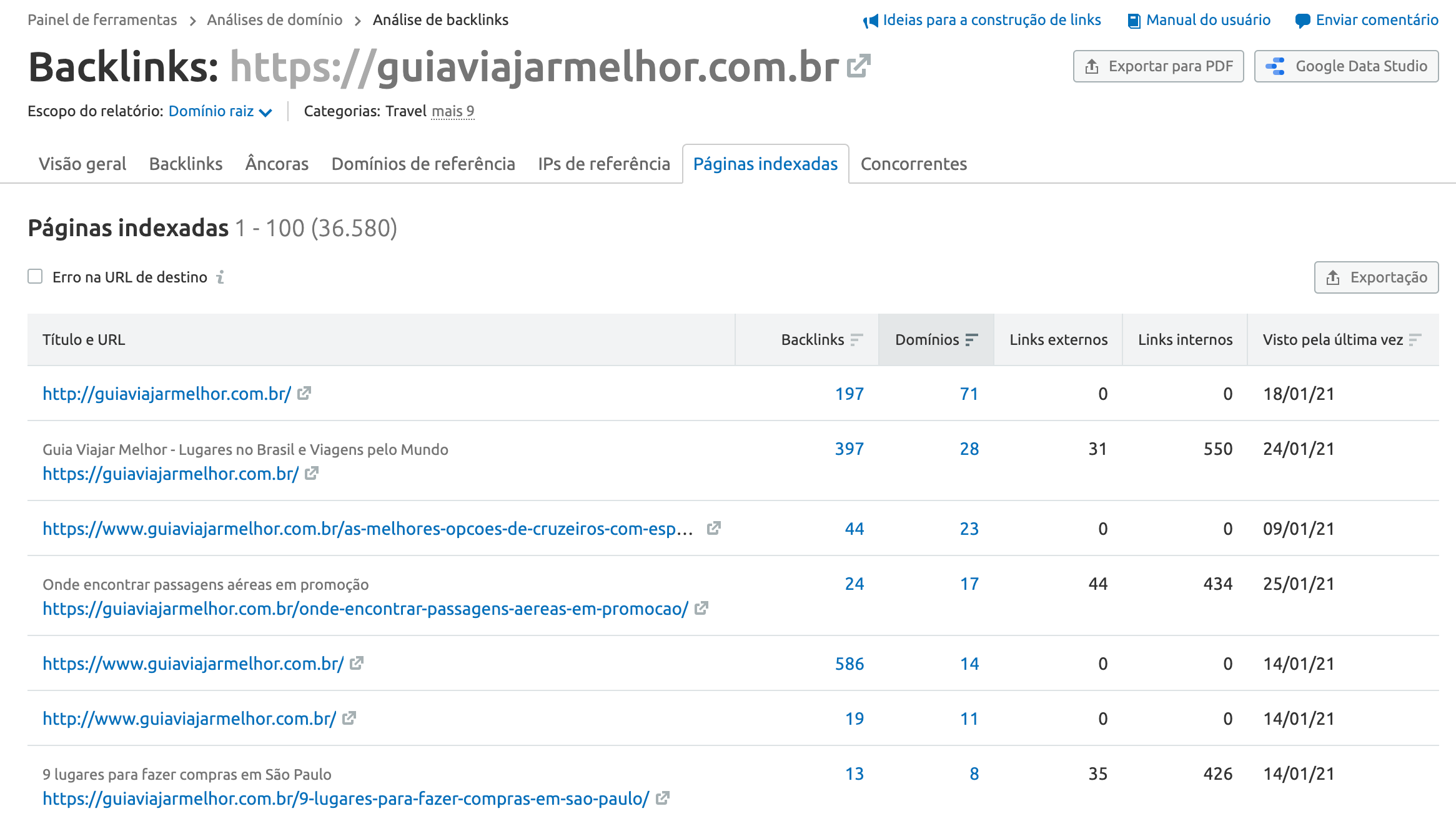This screenshot has height=821, width=1456.
Task: Click megaphone icon for link building ideas
Action: click(871, 21)
